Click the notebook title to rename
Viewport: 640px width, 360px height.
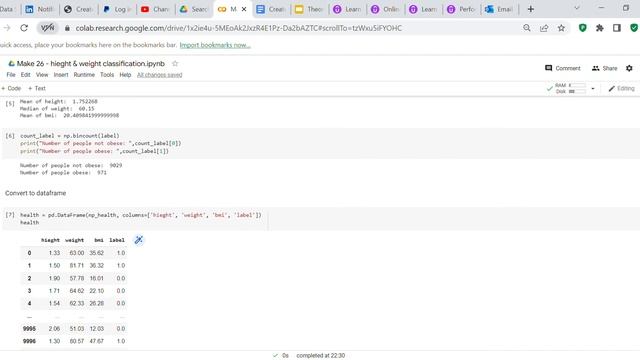[91, 63]
